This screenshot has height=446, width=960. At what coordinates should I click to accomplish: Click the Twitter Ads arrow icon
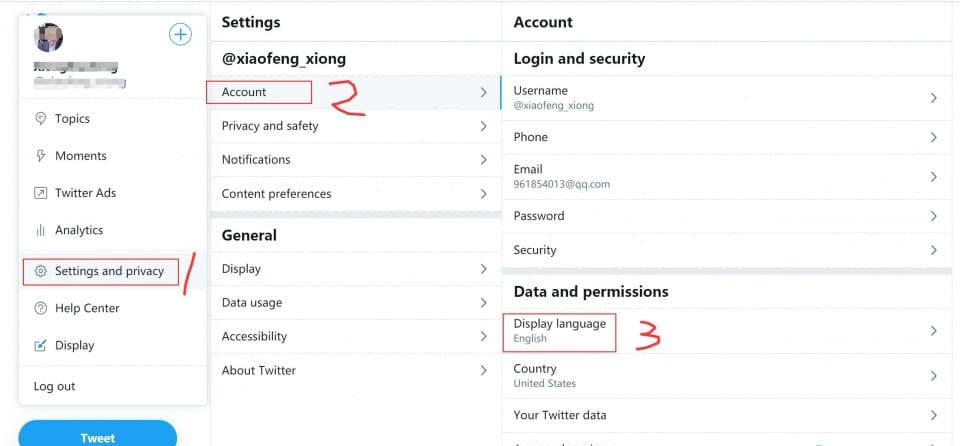41,193
